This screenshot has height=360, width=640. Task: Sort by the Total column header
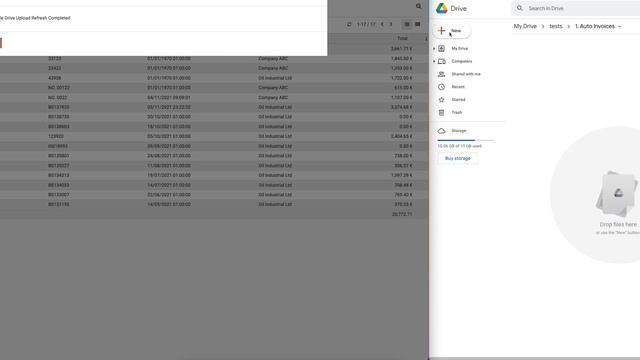point(402,38)
